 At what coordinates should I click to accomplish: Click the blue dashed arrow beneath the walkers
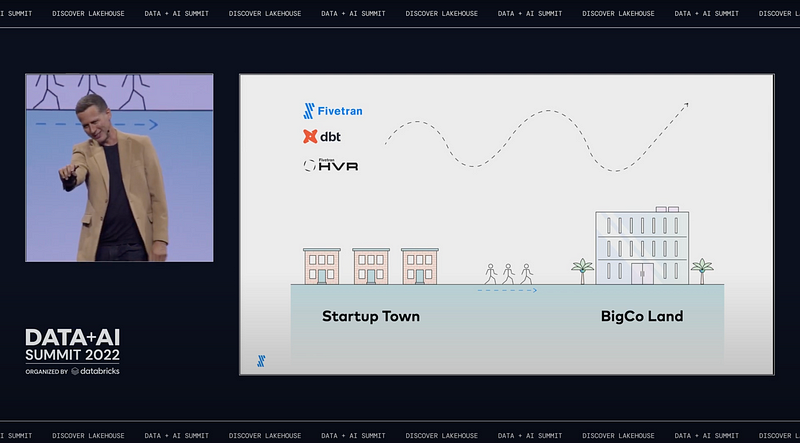pos(507,290)
